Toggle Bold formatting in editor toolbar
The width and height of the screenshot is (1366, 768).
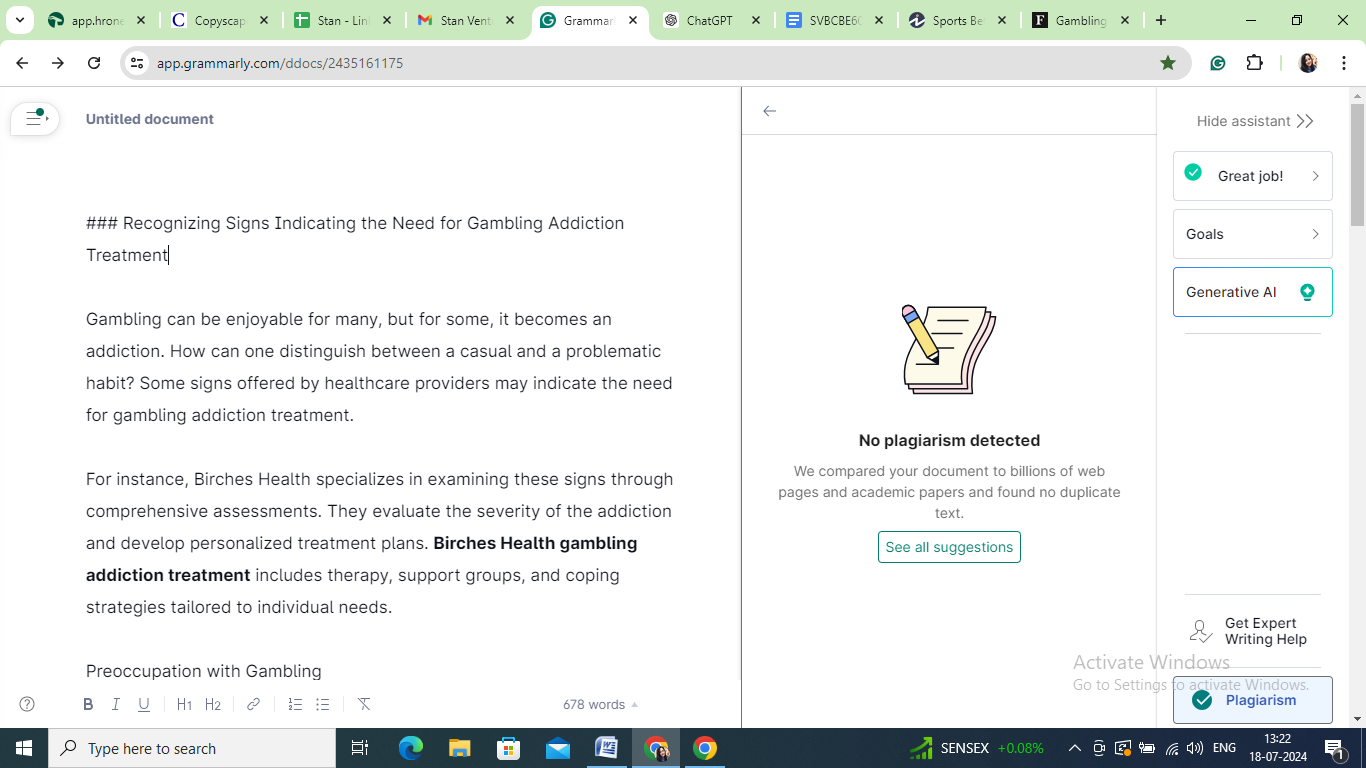click(88, 704)
